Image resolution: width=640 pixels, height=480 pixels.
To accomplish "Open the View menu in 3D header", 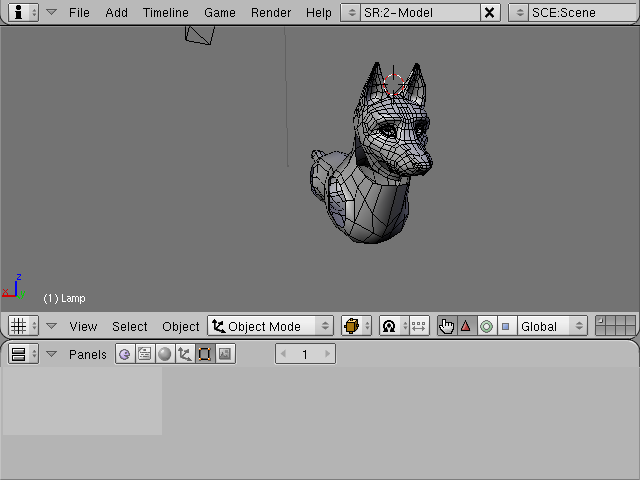I will 83,327.
